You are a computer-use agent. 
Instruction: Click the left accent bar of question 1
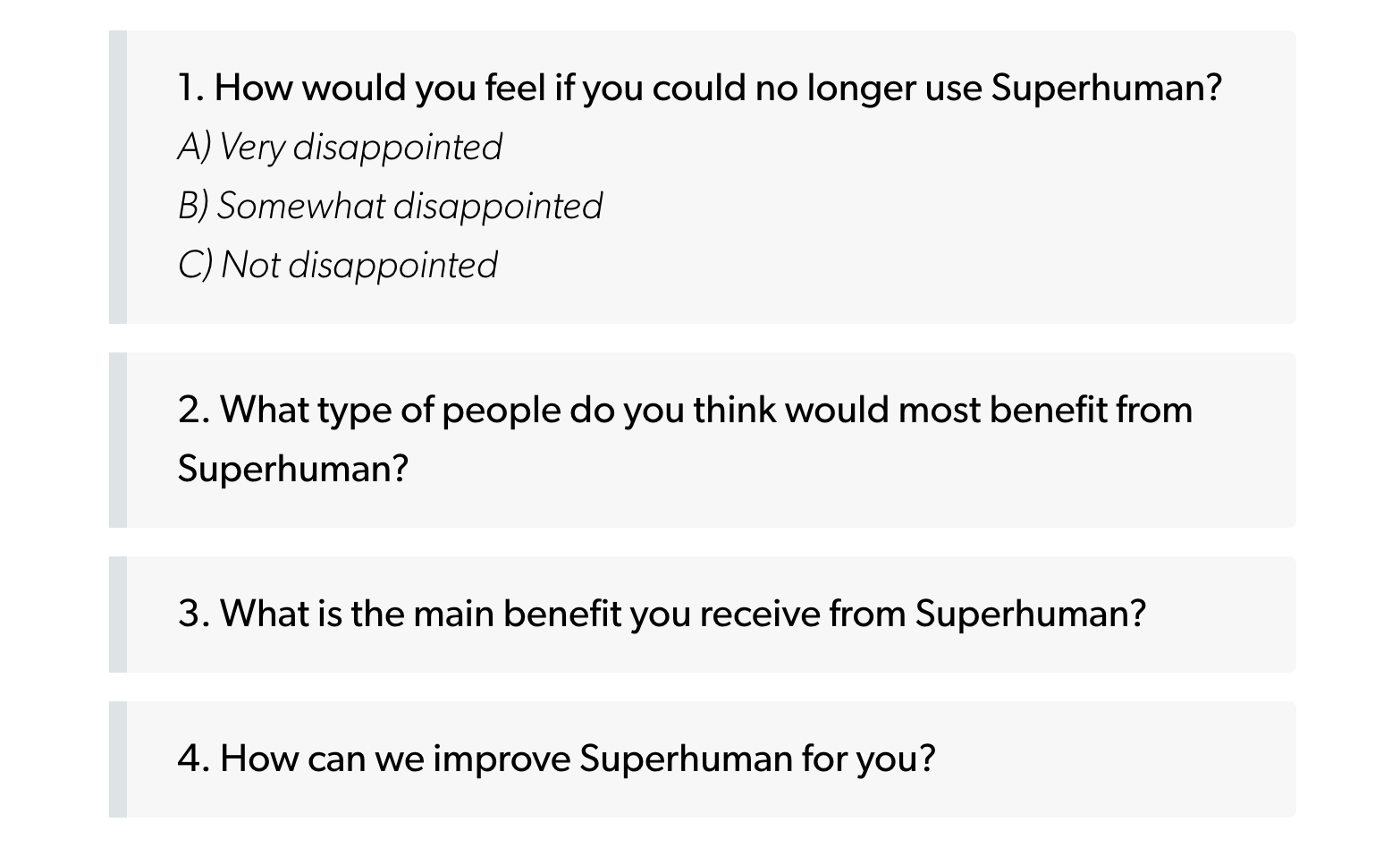118,177
